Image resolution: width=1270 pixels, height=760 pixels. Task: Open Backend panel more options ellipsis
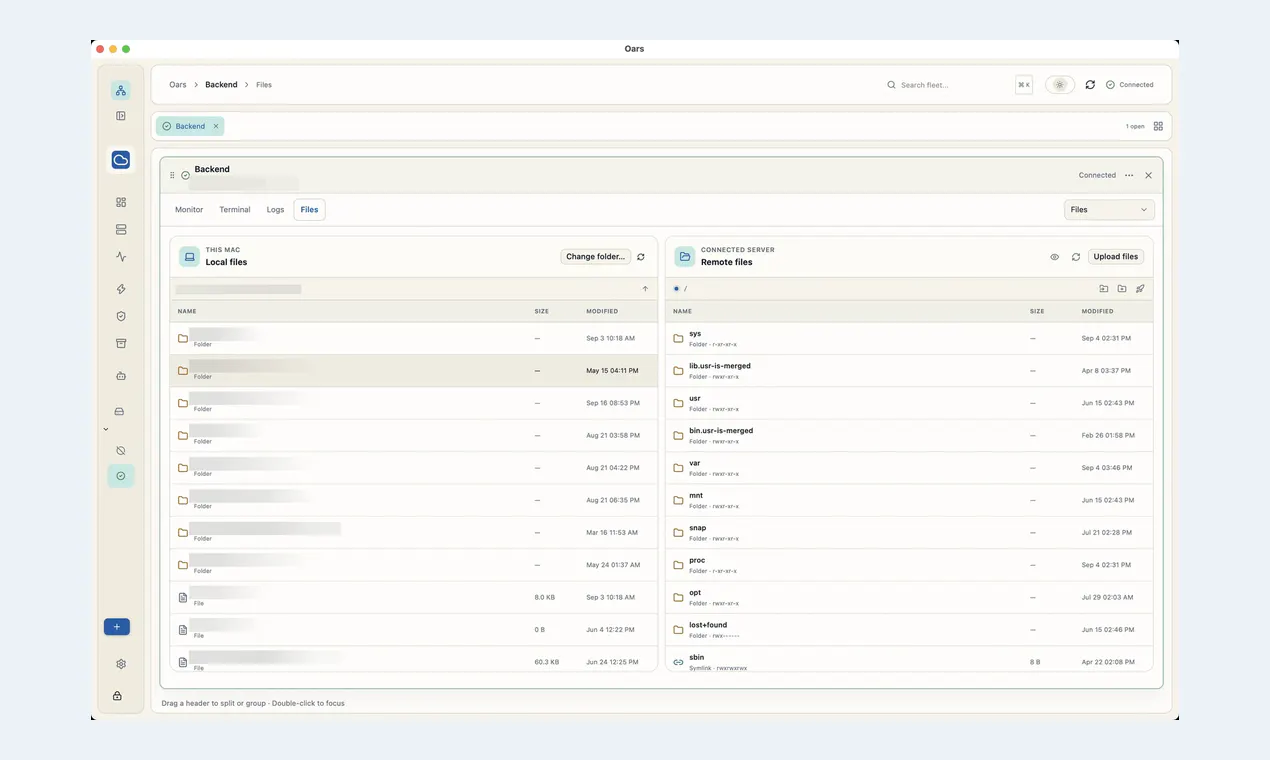(1129, 175)
